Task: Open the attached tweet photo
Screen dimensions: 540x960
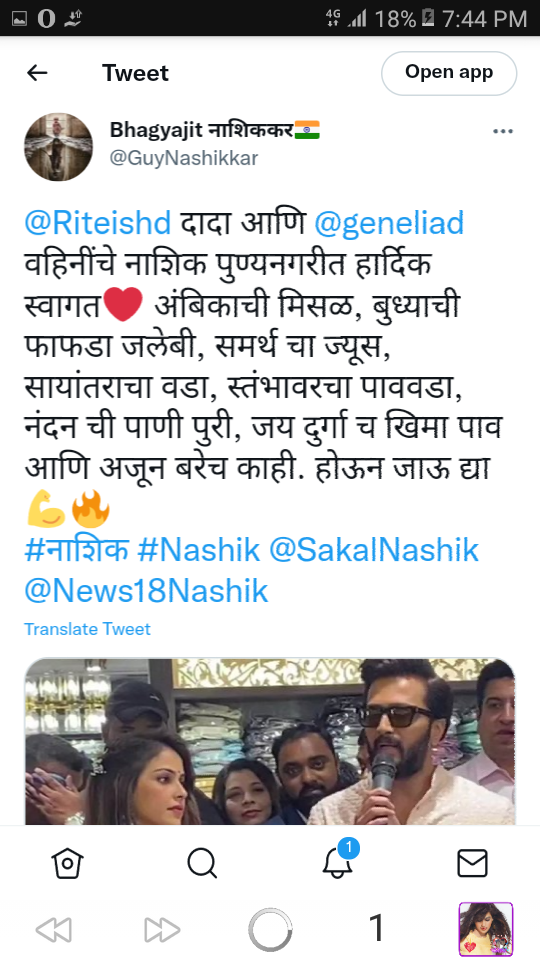Action: coord(270,741)
